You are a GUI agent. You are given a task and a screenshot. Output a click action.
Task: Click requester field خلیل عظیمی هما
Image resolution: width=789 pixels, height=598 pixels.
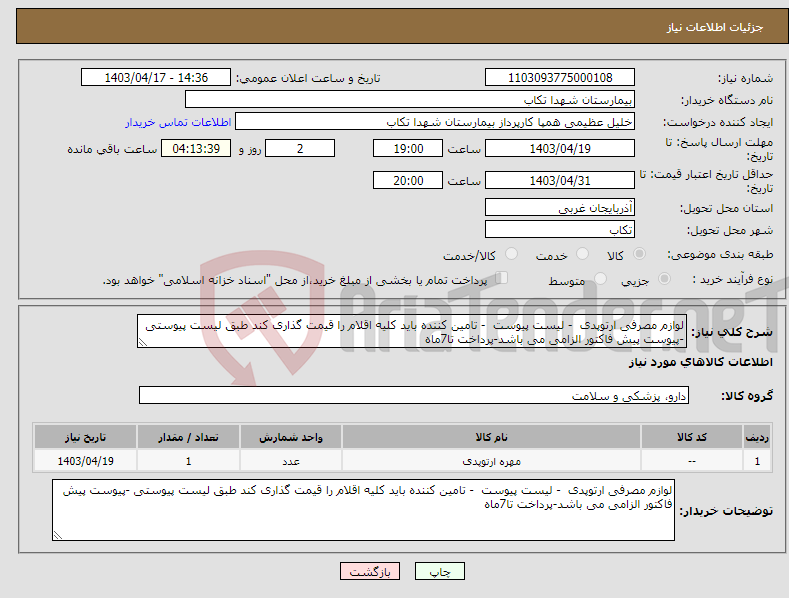435,121
